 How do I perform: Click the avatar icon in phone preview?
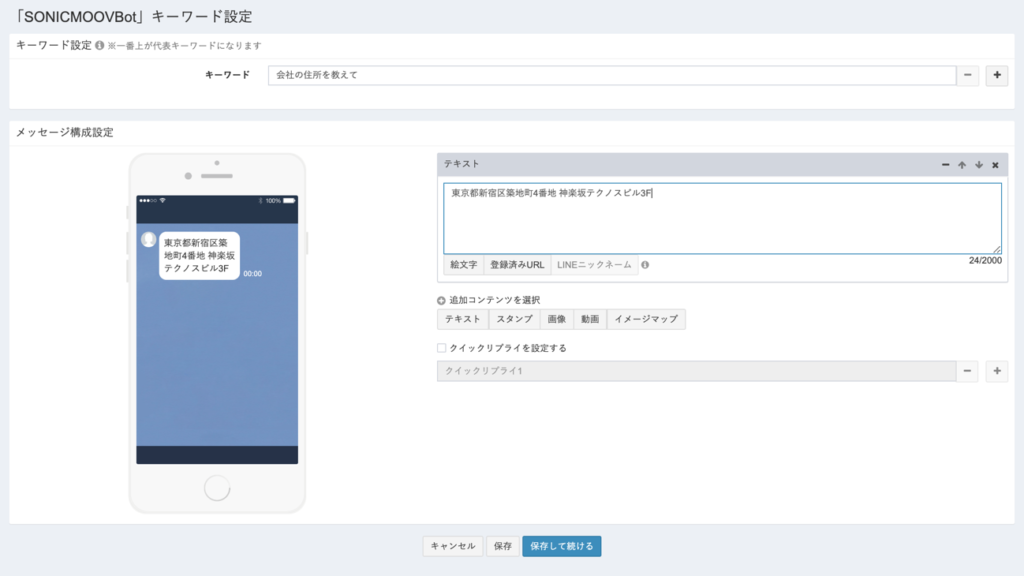148,240
